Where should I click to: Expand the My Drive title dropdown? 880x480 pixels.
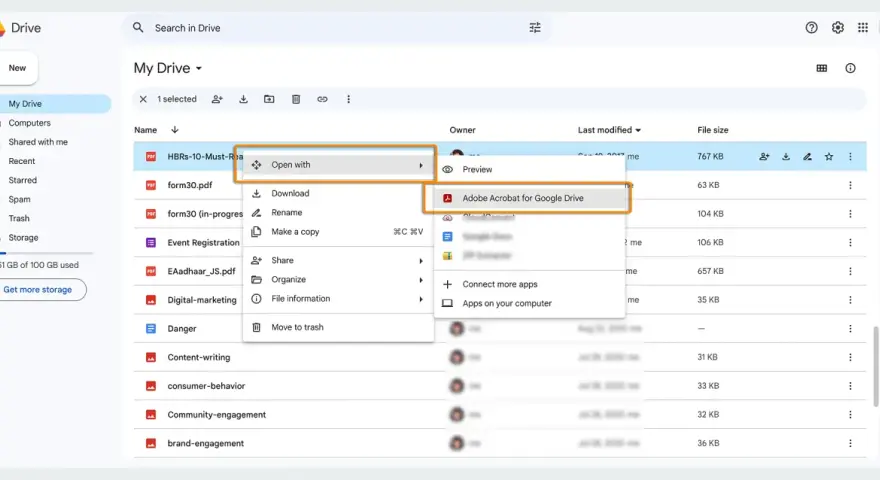199,68
